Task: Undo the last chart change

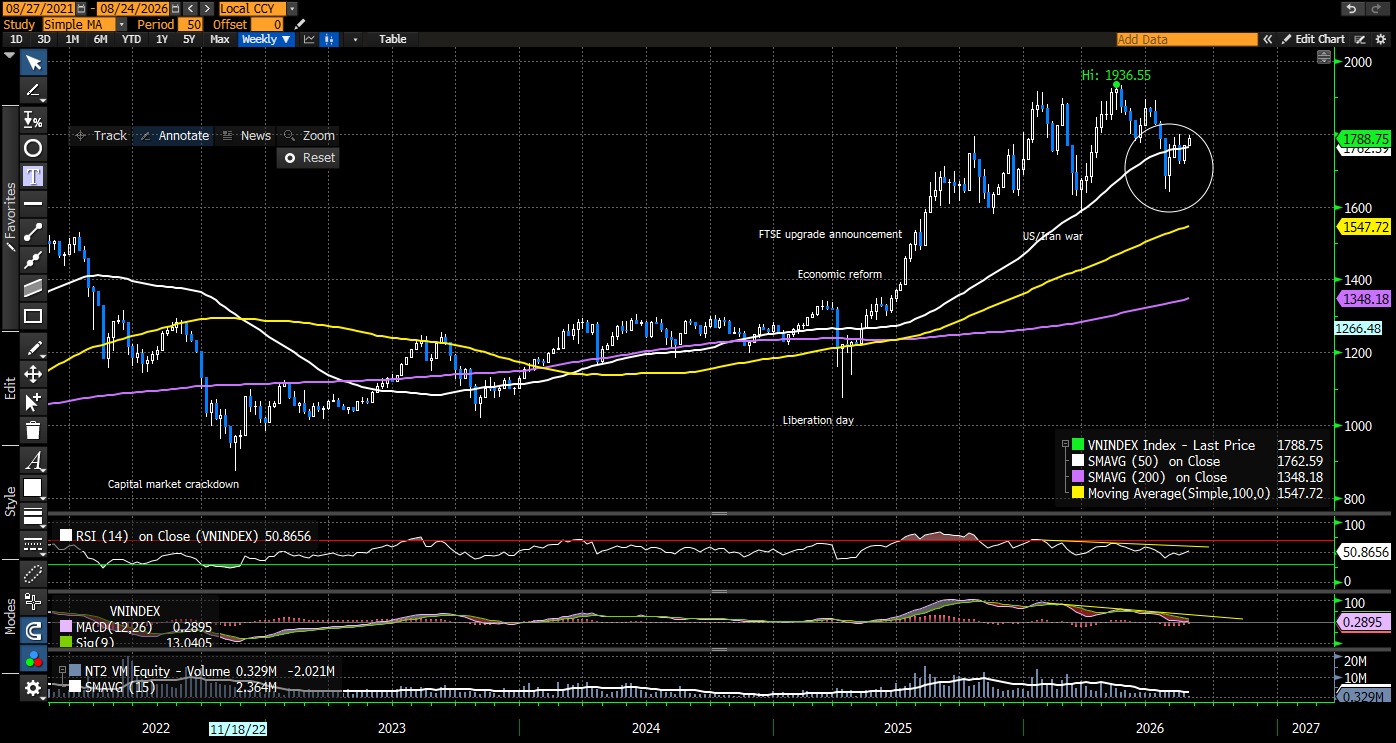Action: 1352,8
